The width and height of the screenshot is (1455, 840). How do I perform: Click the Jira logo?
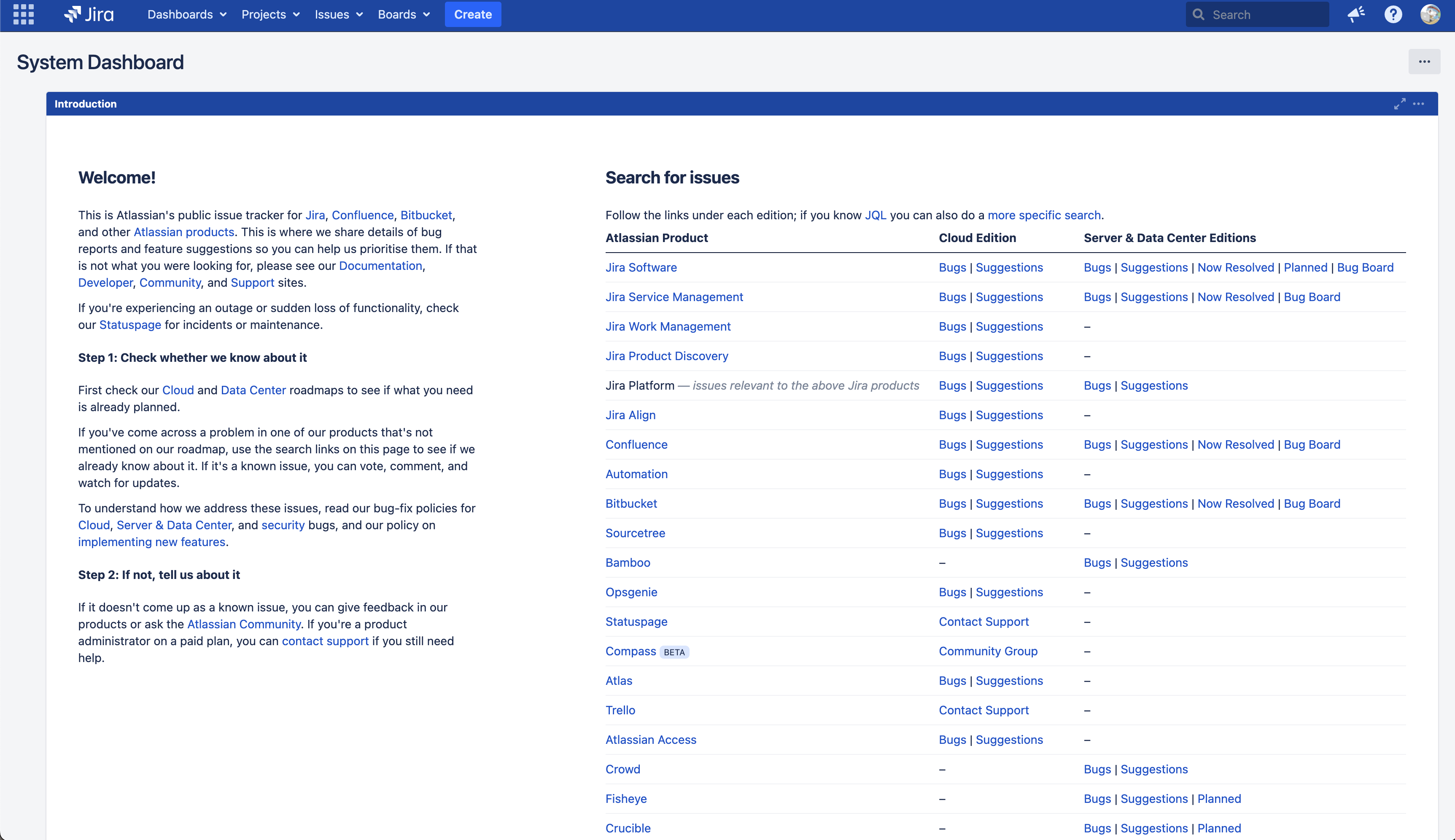click(89, 14)
